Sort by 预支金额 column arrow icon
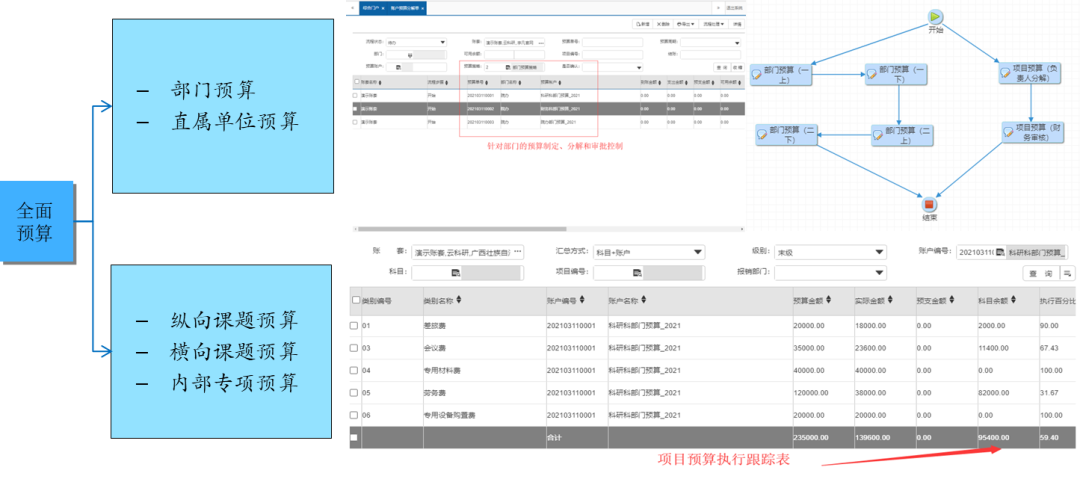The width and height of the screenshot is (1080, 482). click(953, 300)
